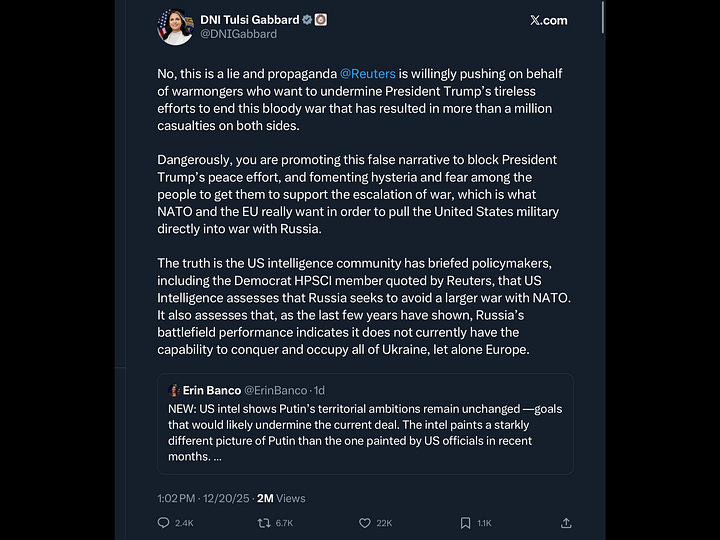The width and height of the screenshot is (720, 540).
Task: Click the 1:02 PM 12/20/25 timestamp
Action: [203, 498]
